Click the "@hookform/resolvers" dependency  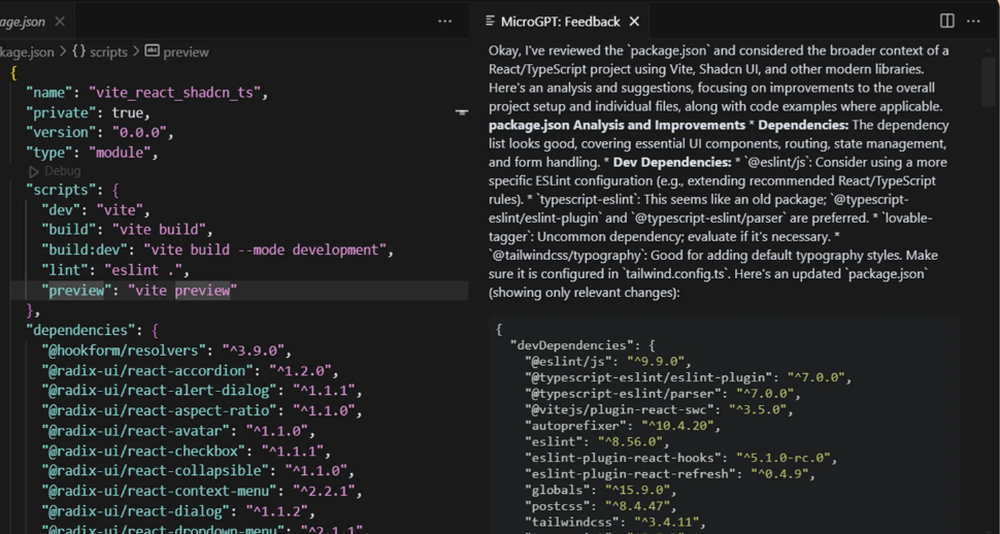(123, 350)
